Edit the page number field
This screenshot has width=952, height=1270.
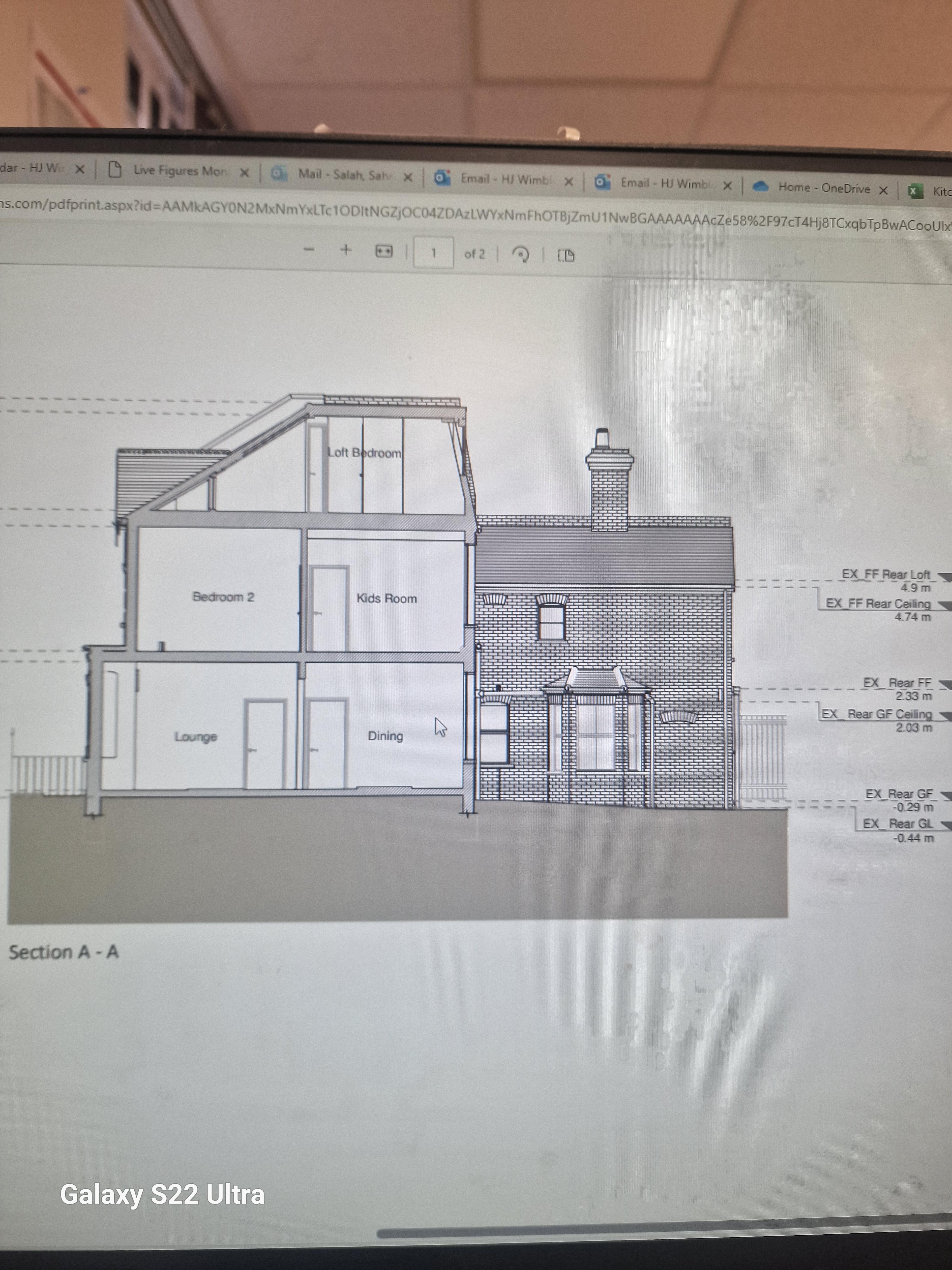click(x=433, y=253)
